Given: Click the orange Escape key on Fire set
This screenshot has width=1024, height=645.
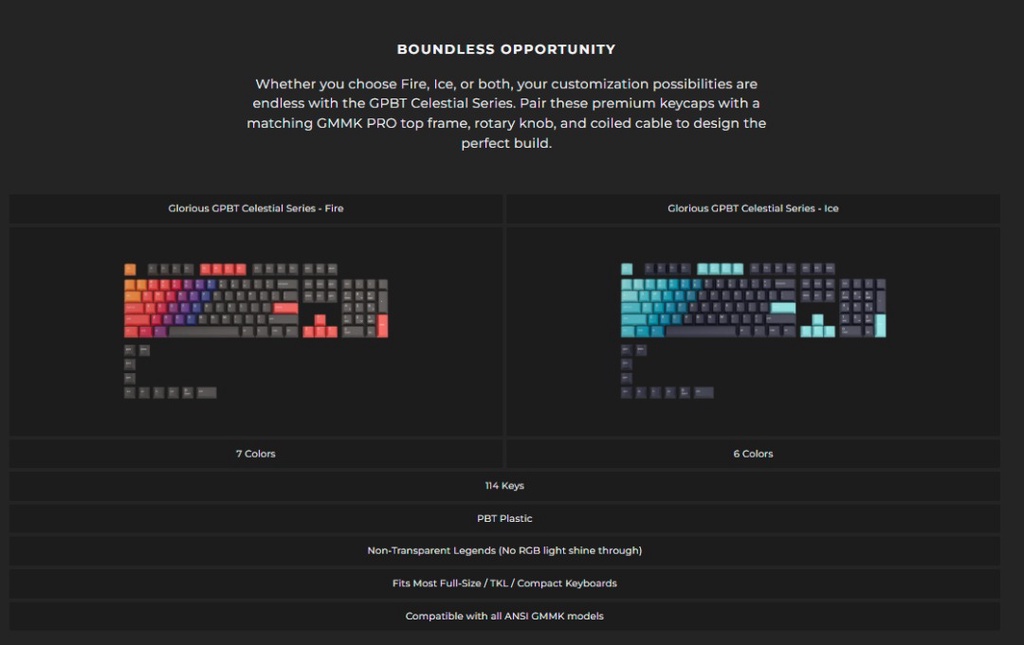Looking at the screenshot, I should (x=130, y=269).
